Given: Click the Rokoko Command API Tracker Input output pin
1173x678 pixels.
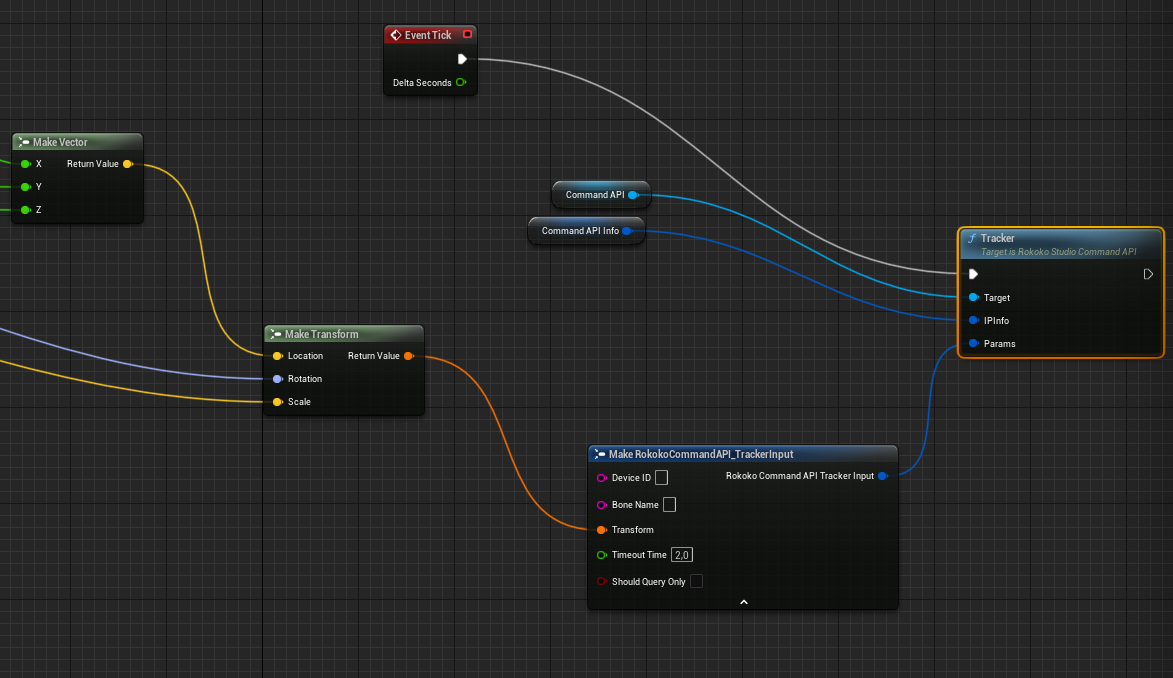Looking at the screenshot, I should pos(881,476).
